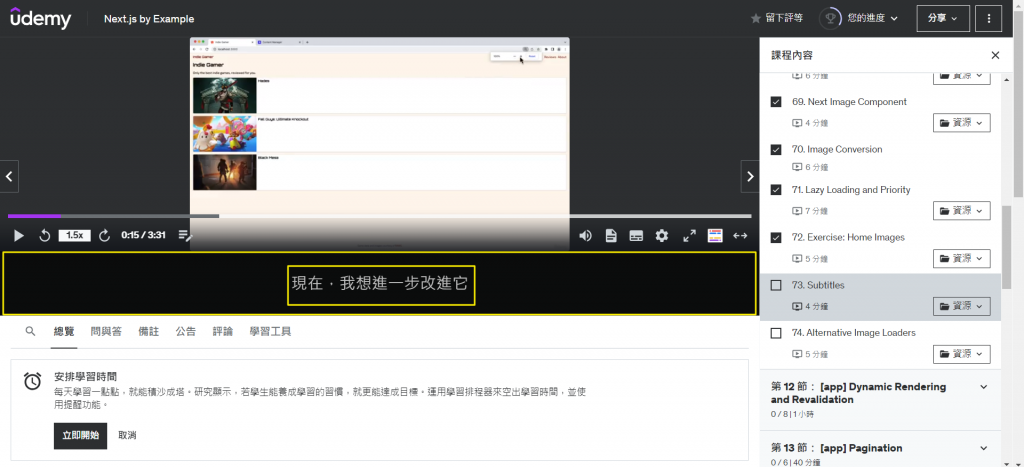Click the Udemy logo
1024x467 pixels.
pos(40,18)
